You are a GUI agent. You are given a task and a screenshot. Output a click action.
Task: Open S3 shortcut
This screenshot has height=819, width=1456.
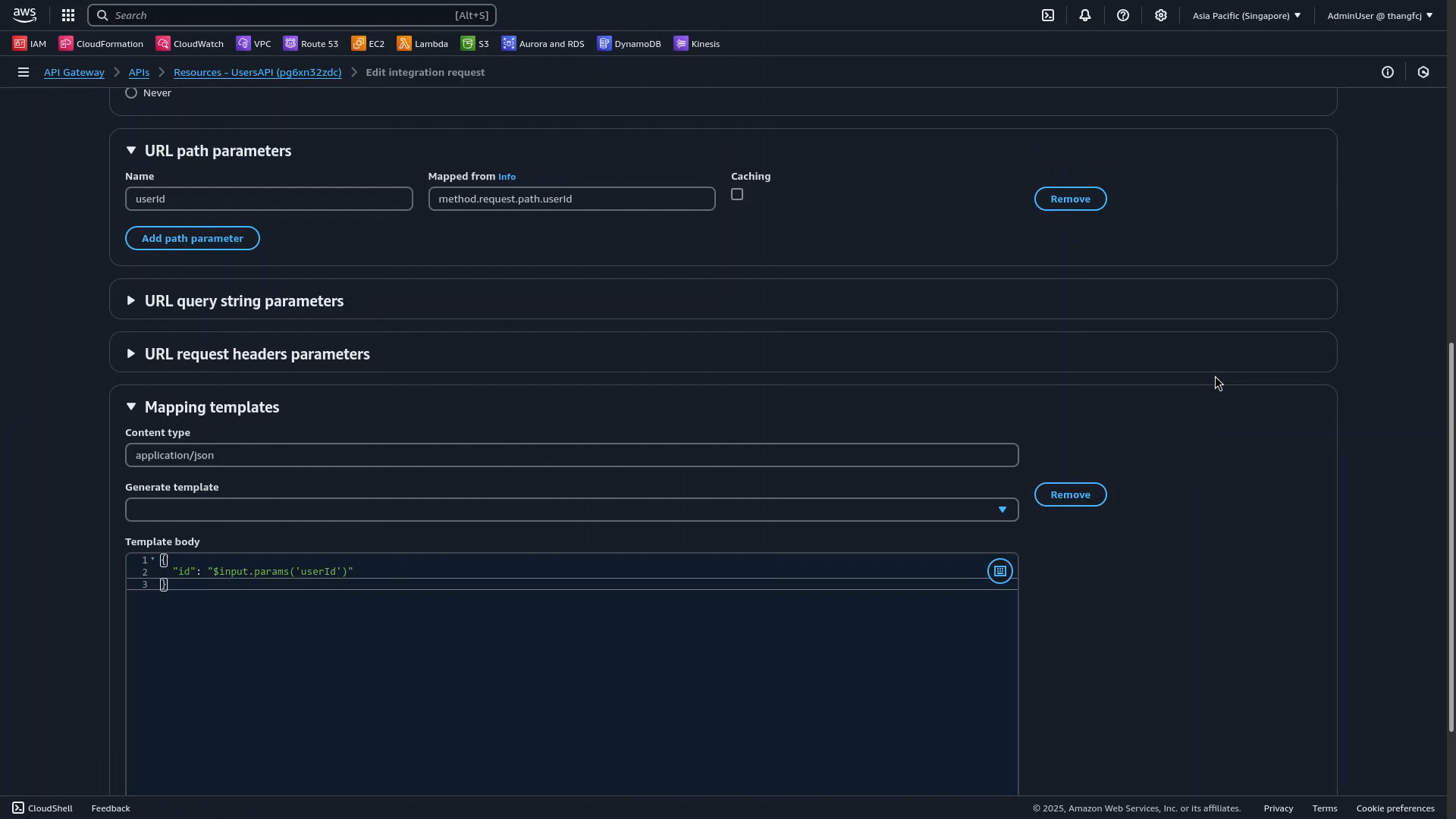pos(475,43)
